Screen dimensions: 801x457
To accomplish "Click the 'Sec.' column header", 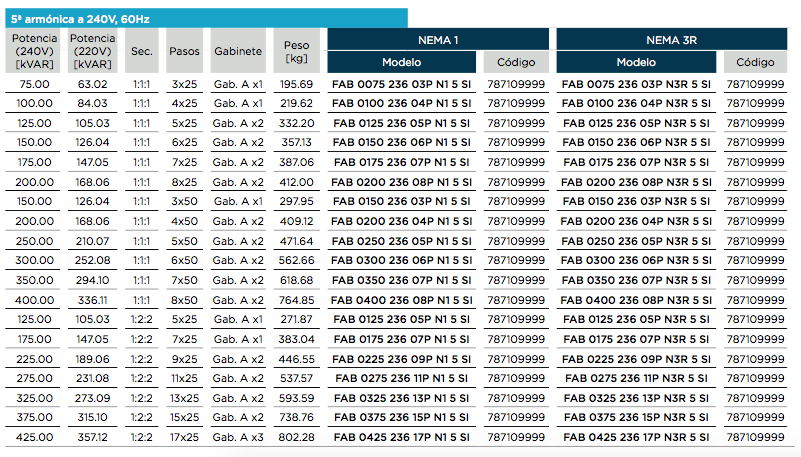I will coord(142,51).
